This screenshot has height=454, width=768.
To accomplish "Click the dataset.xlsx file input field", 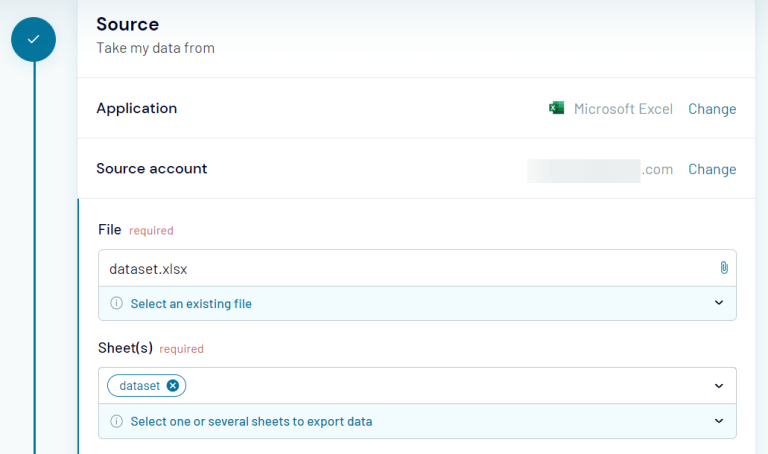I will coord(400,268).
